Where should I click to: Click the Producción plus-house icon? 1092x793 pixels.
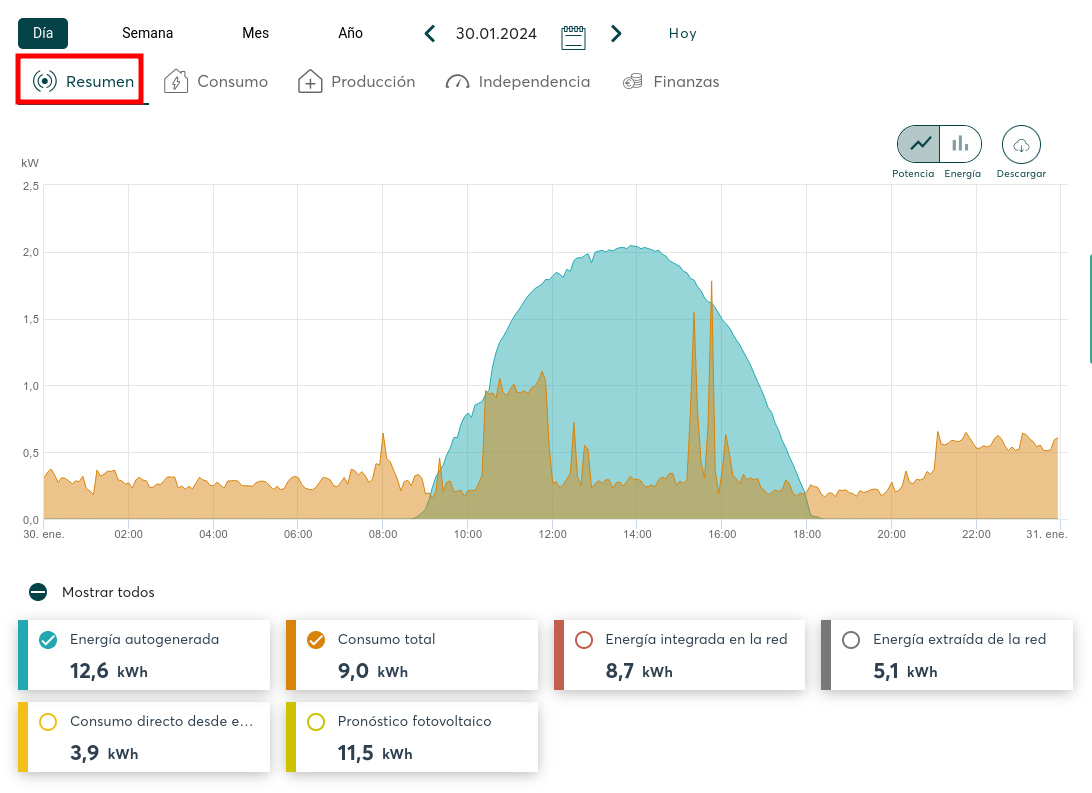point(310,82)
